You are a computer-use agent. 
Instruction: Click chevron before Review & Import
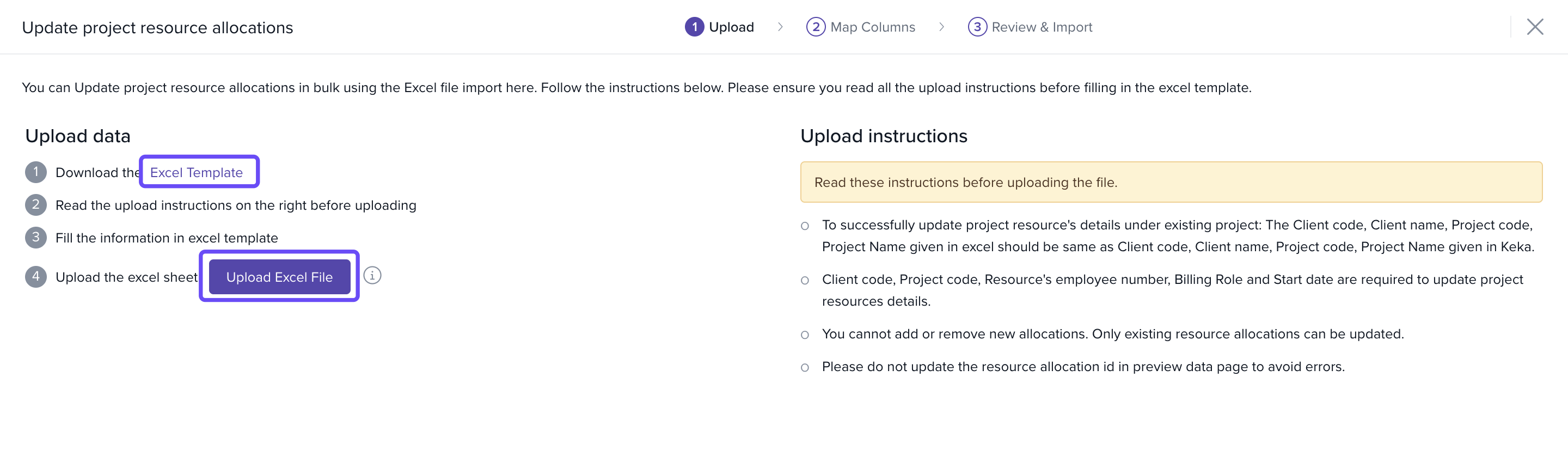[942, 27]
